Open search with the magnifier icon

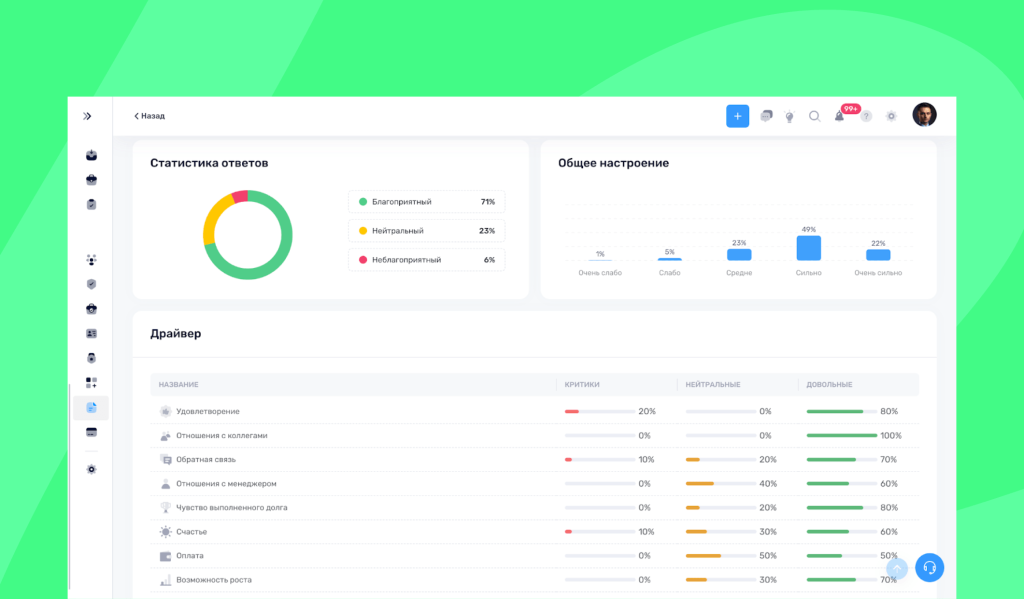(x=814, y=116)
